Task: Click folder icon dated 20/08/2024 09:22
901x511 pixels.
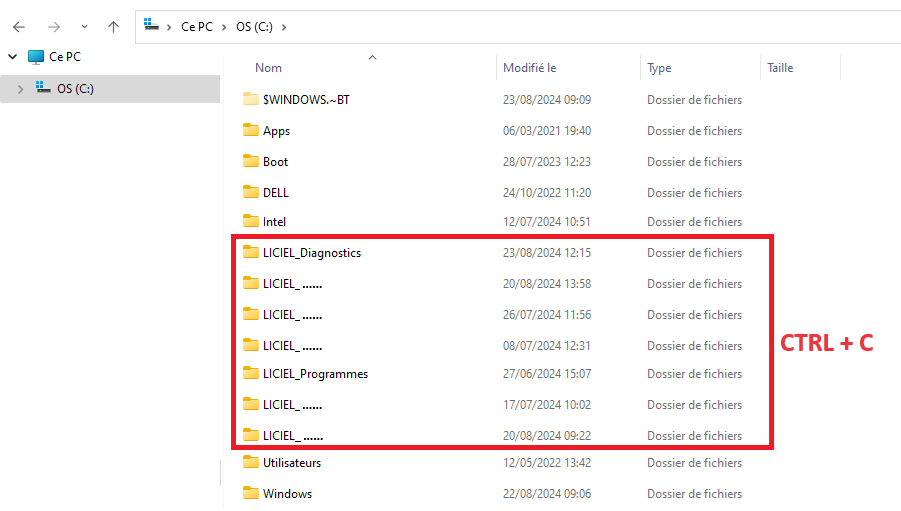Action: 251,435
